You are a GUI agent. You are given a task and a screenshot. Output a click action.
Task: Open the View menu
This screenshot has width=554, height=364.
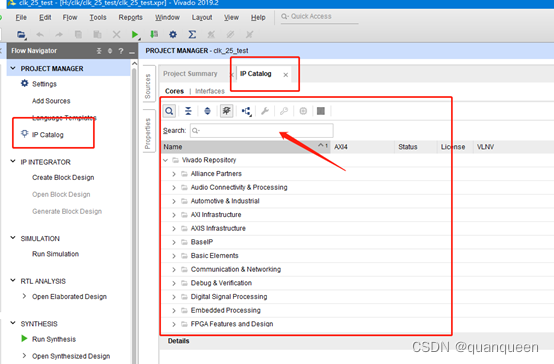[231, 17]
